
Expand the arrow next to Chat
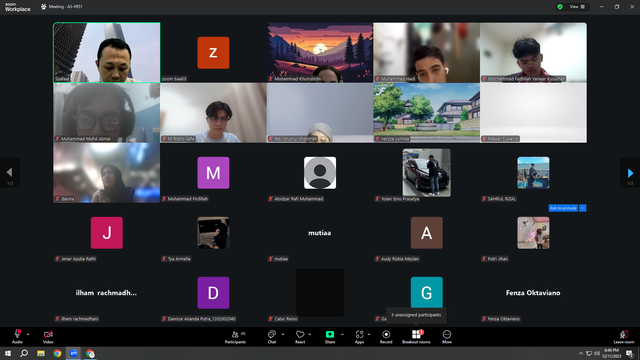coord(283,334)
